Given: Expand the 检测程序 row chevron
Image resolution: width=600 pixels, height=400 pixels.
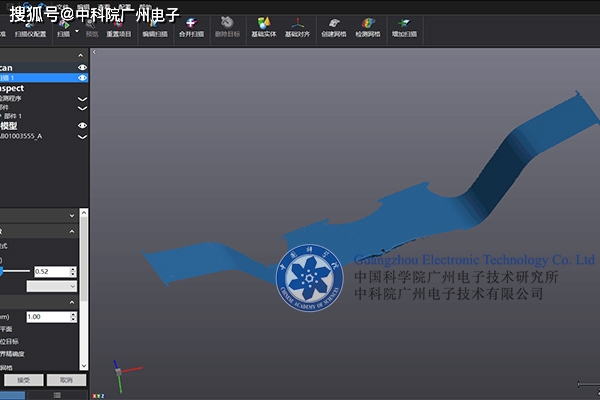Looking at the screenshot, I should pos(82,99).
